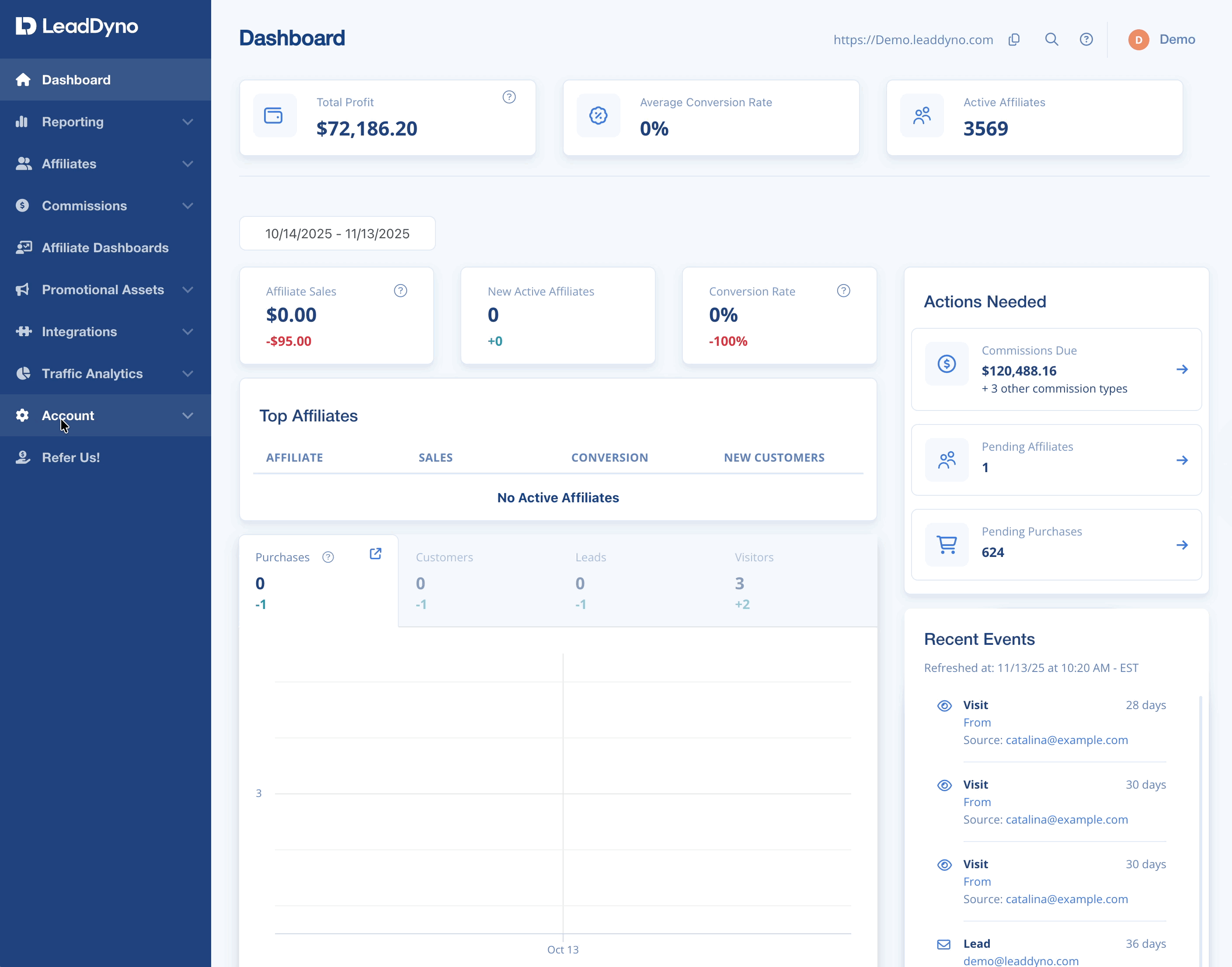The height and width of the screenshot is (967, 1232).
Task: Select the Visitors chart tab
Action: pos(797,580)
